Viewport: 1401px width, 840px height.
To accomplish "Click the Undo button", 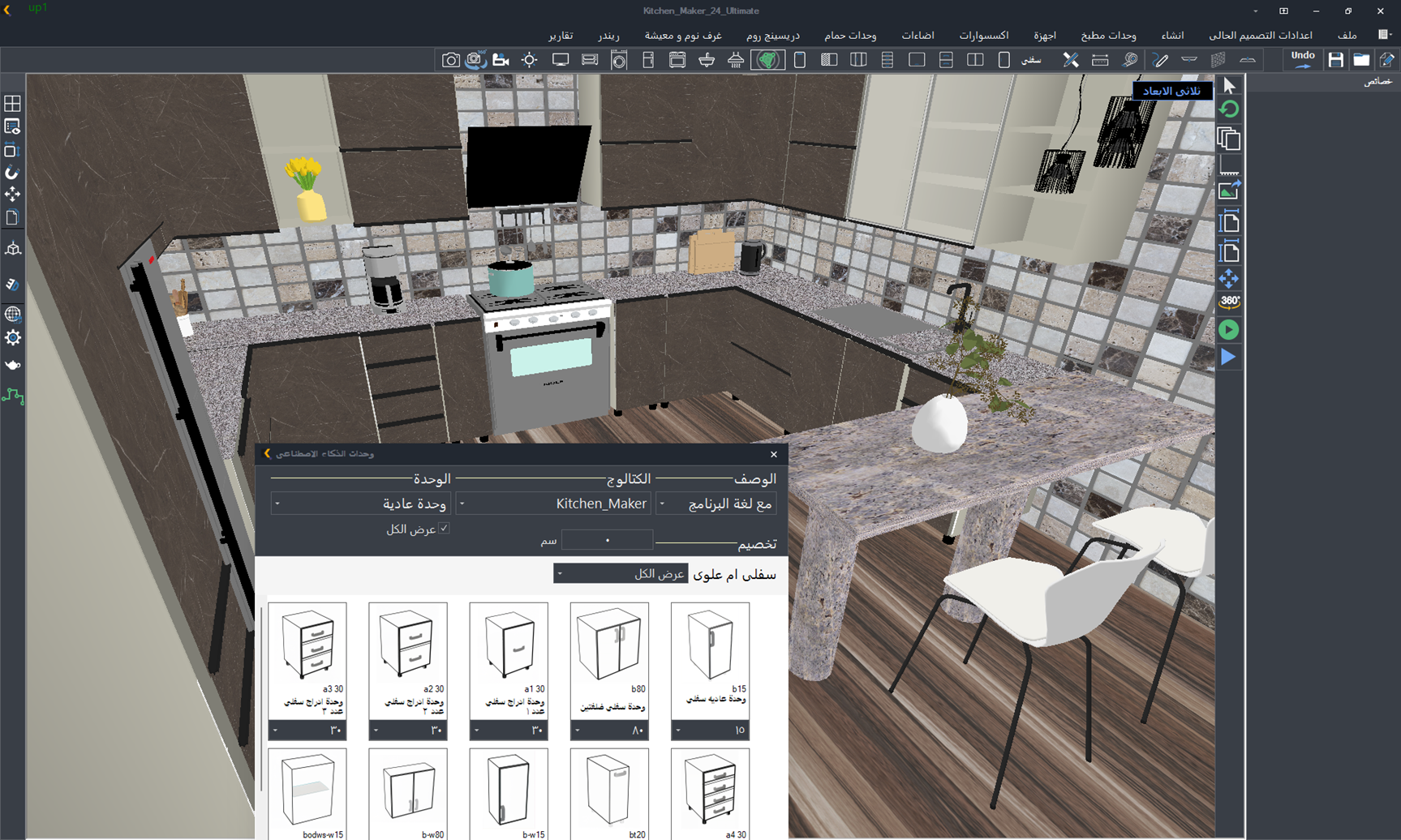I will coord(1302,59).
